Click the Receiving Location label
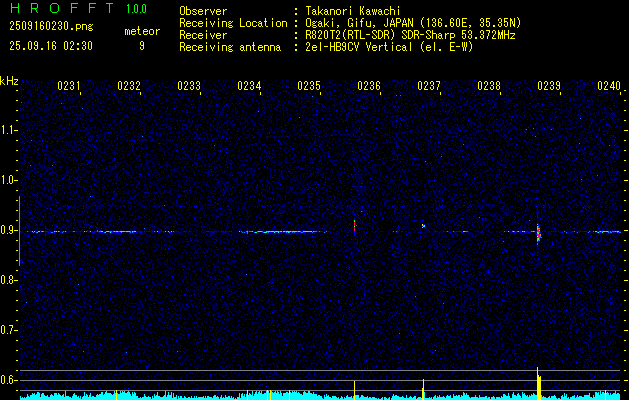The height and width of the screenshot is (400, 629). coord(233,23)
